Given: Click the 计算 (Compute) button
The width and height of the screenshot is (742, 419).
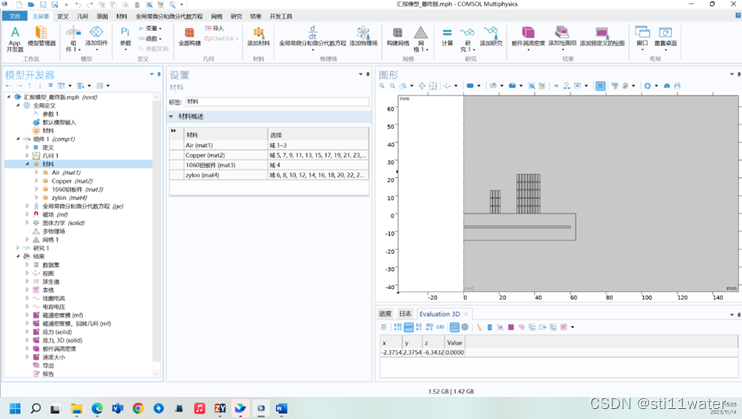Looking at the screenshot, I should [x=447, y=36].
